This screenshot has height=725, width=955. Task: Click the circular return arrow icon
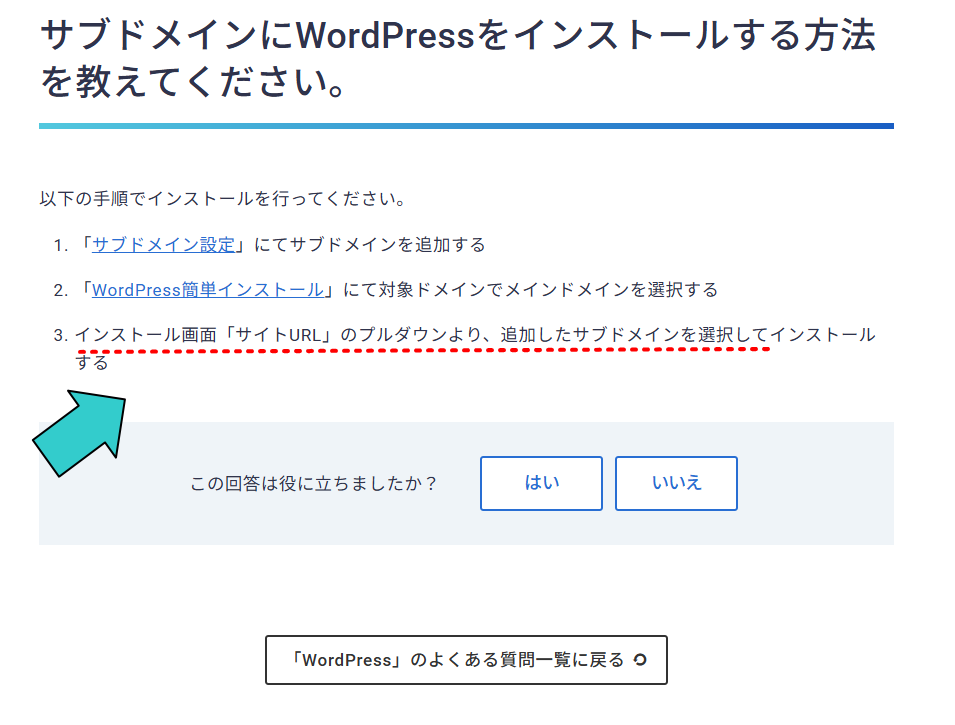(x=641, y=660)
